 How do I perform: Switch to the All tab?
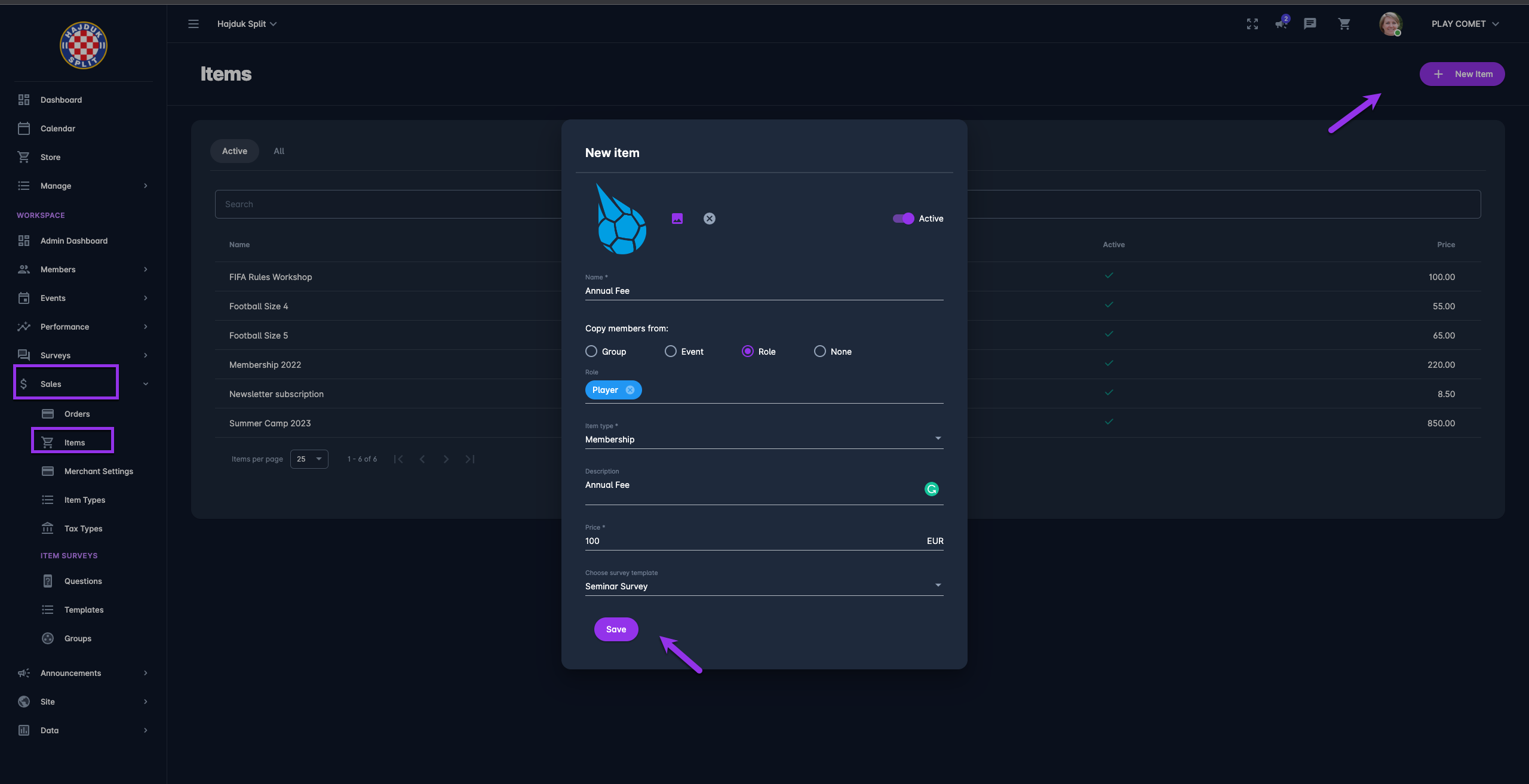pos(279,151)
